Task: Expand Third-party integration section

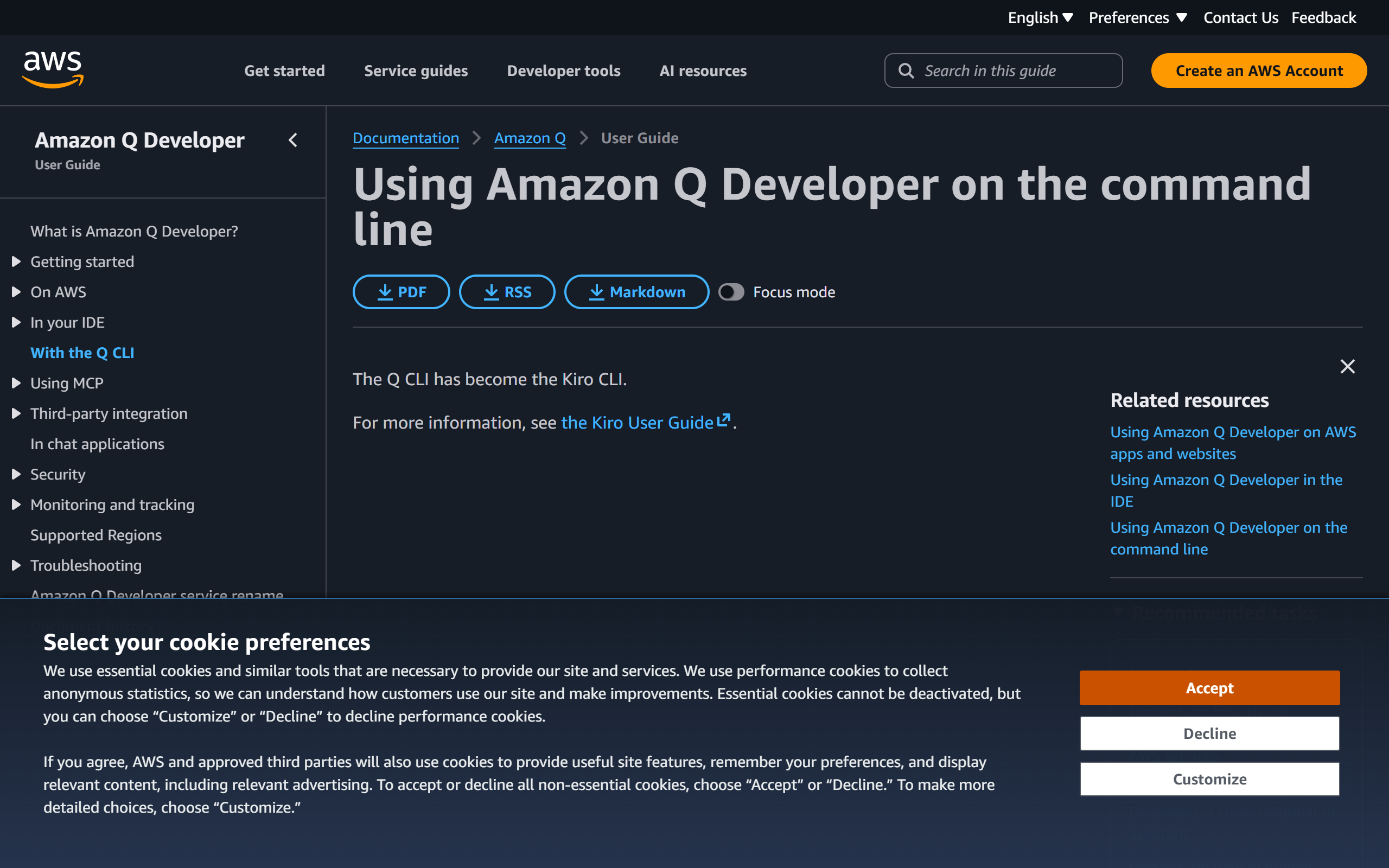Action: tap(16, 414)
